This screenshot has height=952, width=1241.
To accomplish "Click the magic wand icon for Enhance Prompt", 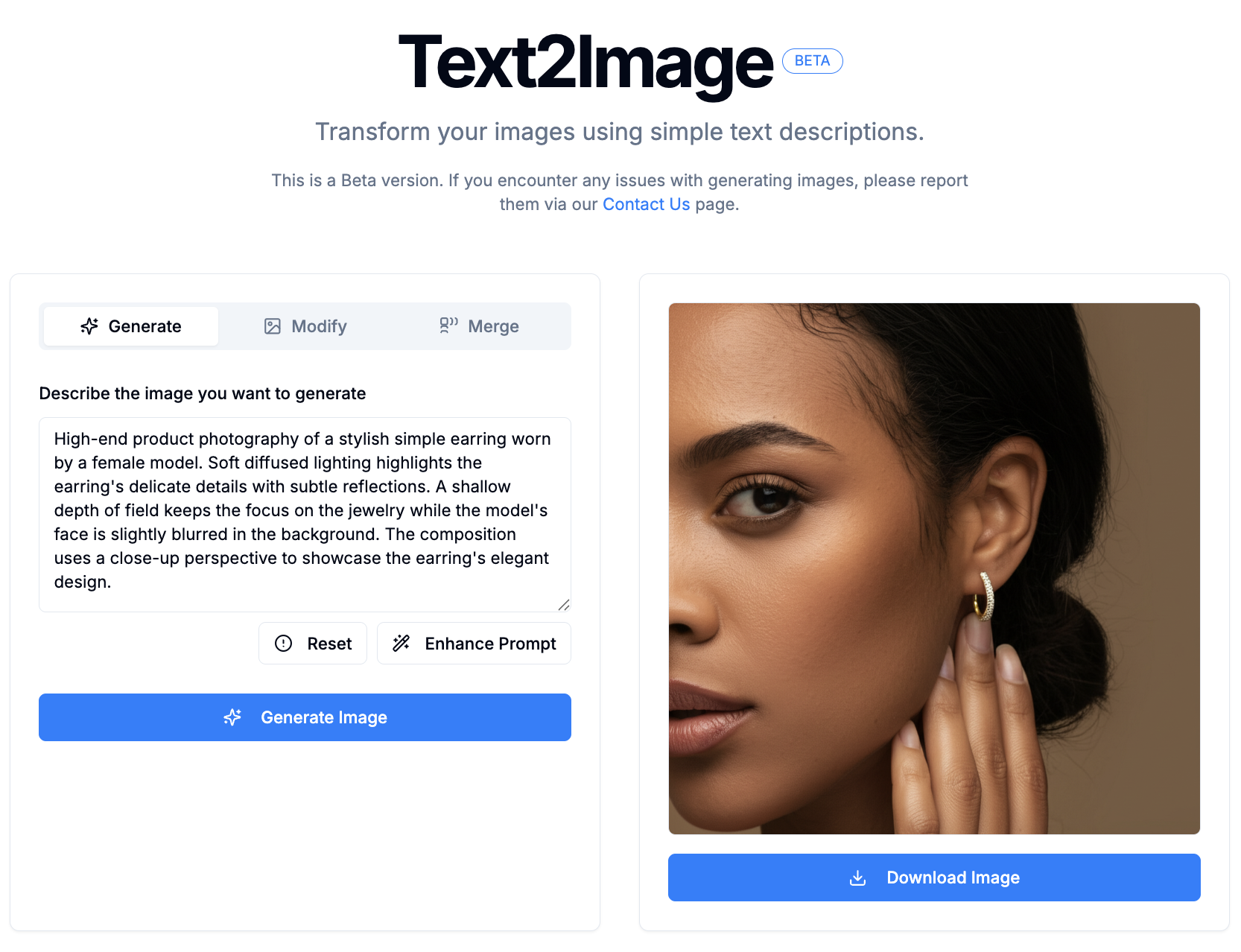I will [401, 643].
